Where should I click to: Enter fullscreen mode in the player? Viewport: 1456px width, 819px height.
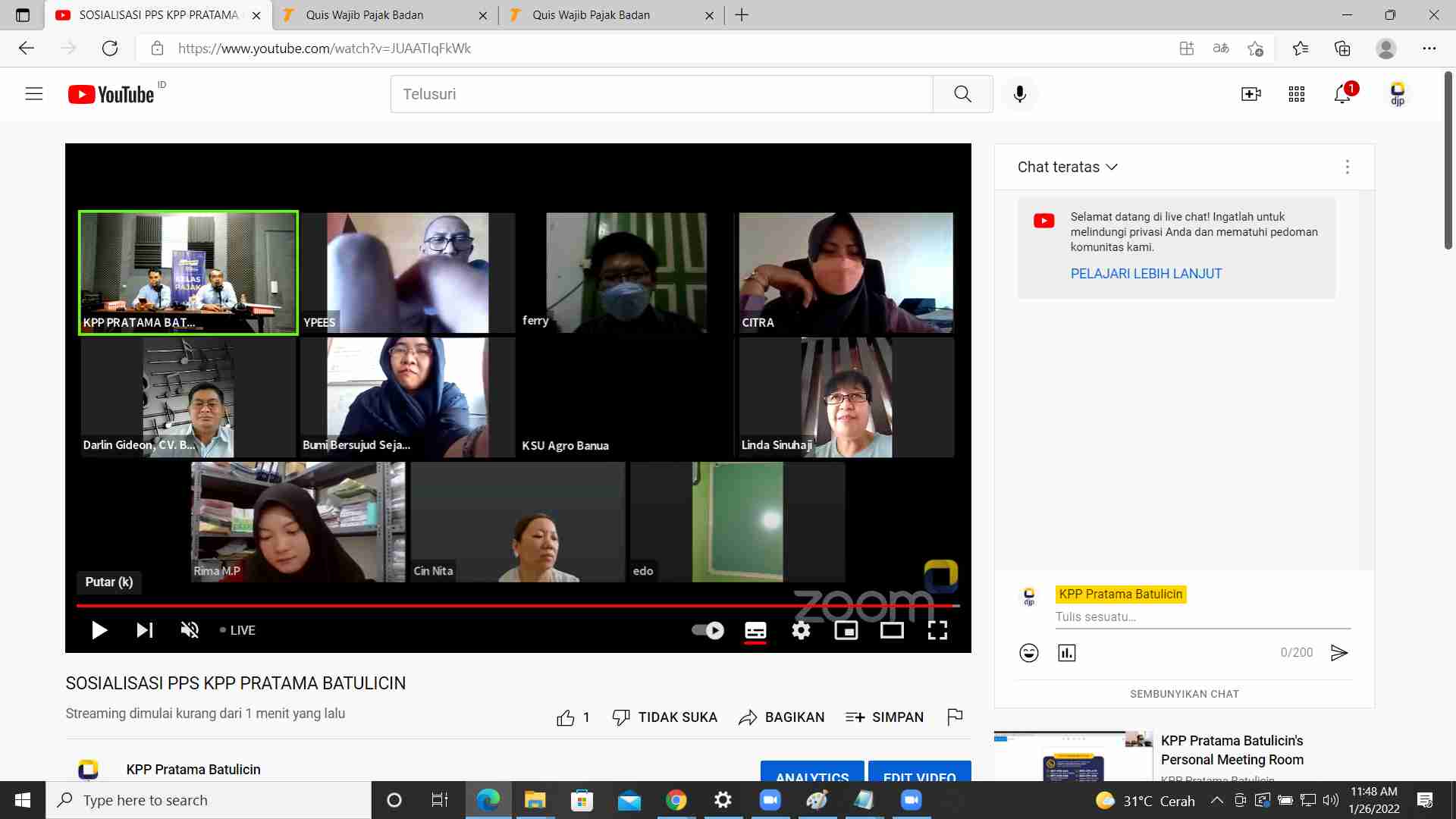coord(937,630)
